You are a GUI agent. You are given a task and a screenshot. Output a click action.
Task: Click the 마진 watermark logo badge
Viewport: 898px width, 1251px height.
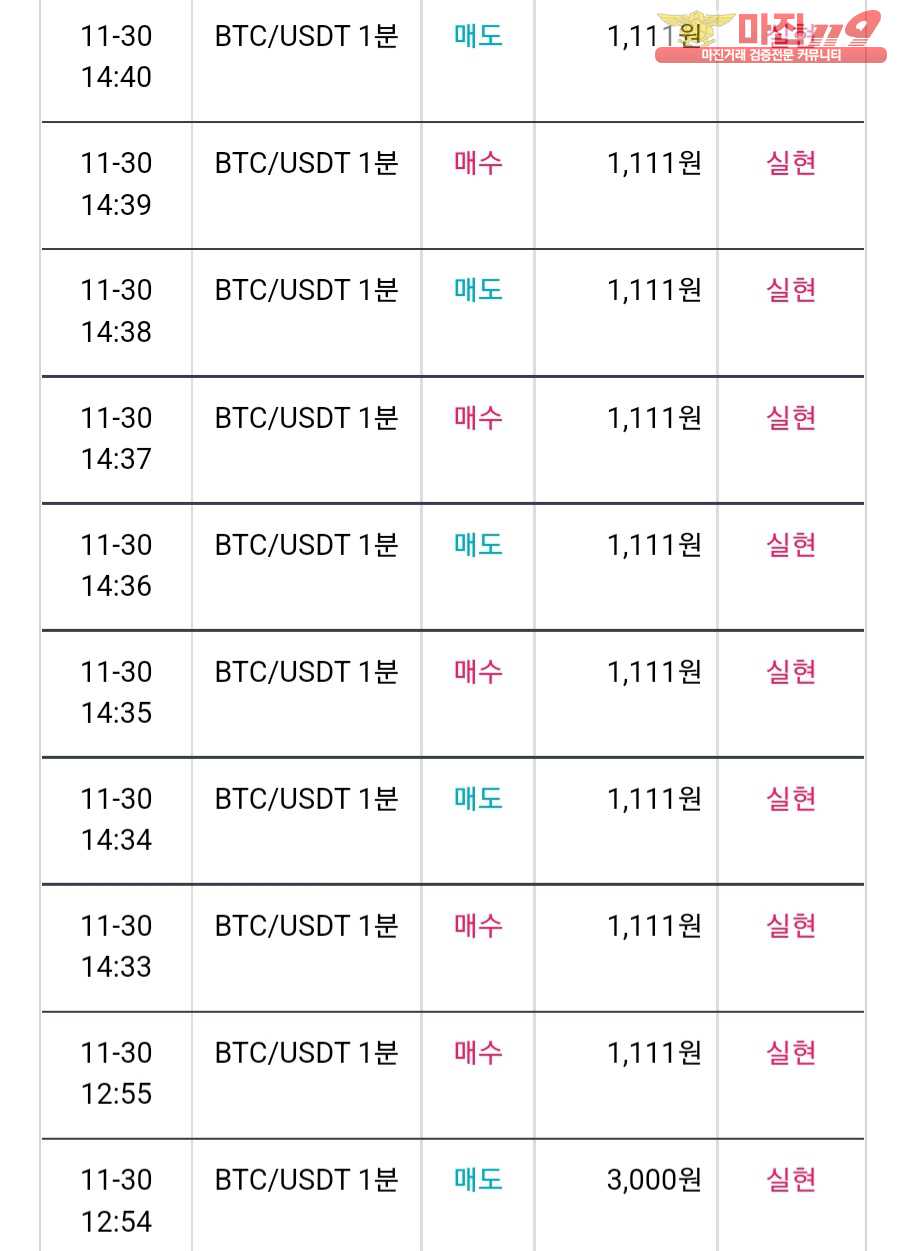770,37
